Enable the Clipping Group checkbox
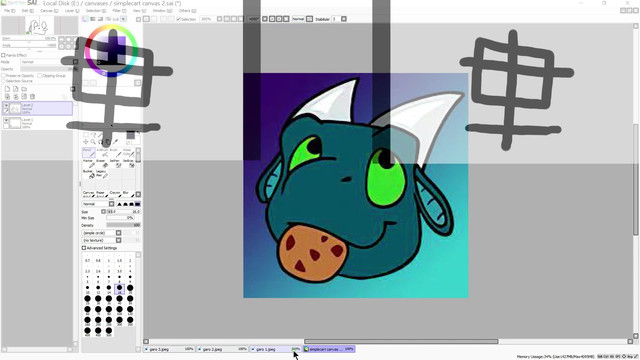Viewport: 640px width, 360px height. click(40, 76)
